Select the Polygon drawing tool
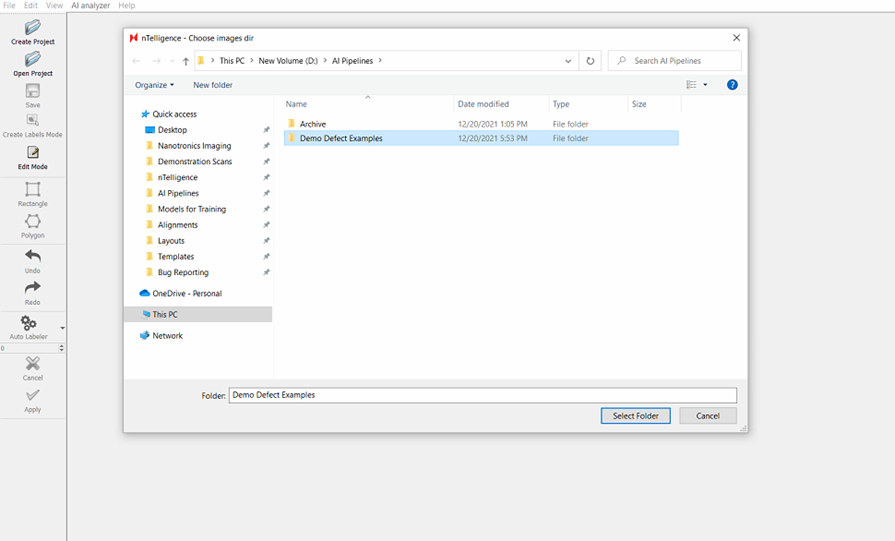 pyautogui.click(x=33, y=222)
